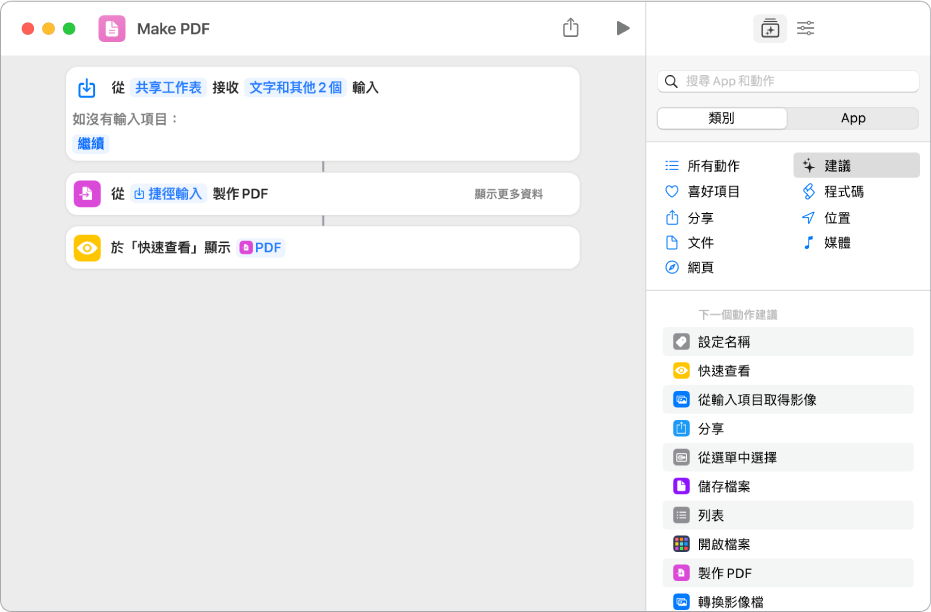Viewport: 931px width, 612px height.
Task: Click the colorful grid icon next to 開啟檔案
Action: (x=681, y=544)
